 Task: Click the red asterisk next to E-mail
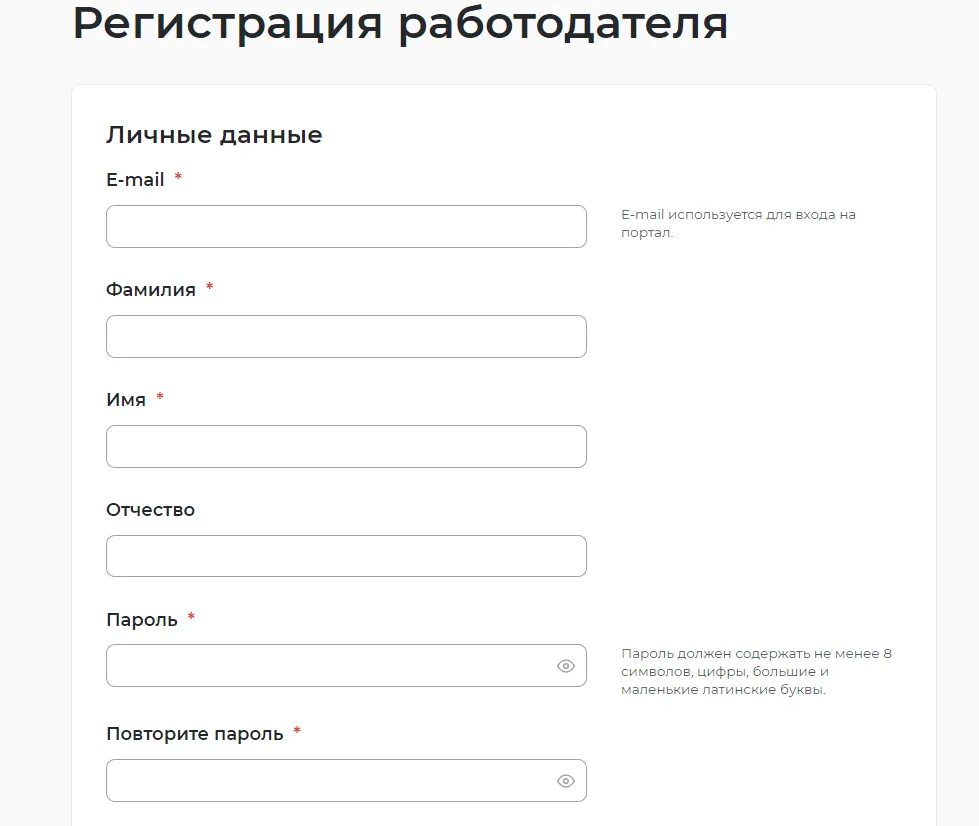coord(178,177)
